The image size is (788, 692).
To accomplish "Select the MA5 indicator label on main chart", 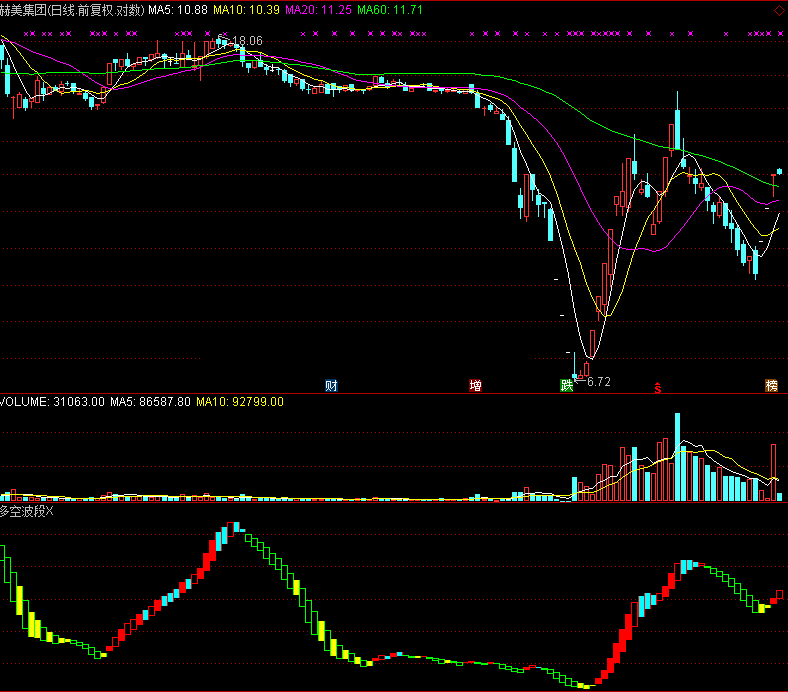I will tap(178, 9).
